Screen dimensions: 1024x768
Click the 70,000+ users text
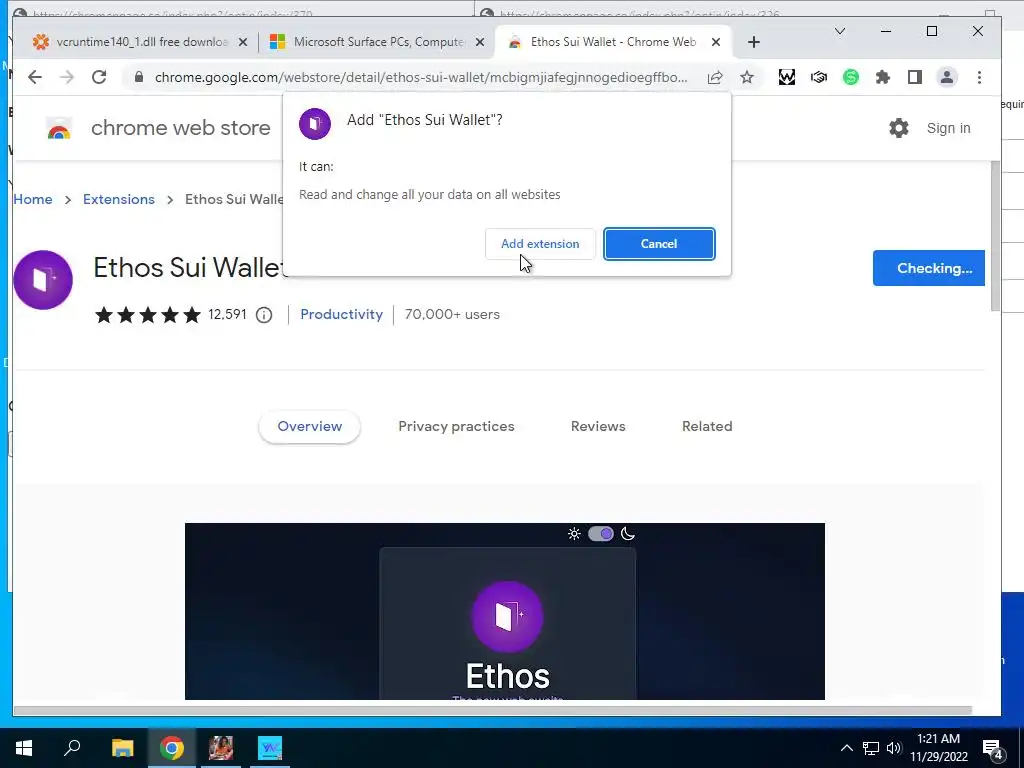click(452, 314)
